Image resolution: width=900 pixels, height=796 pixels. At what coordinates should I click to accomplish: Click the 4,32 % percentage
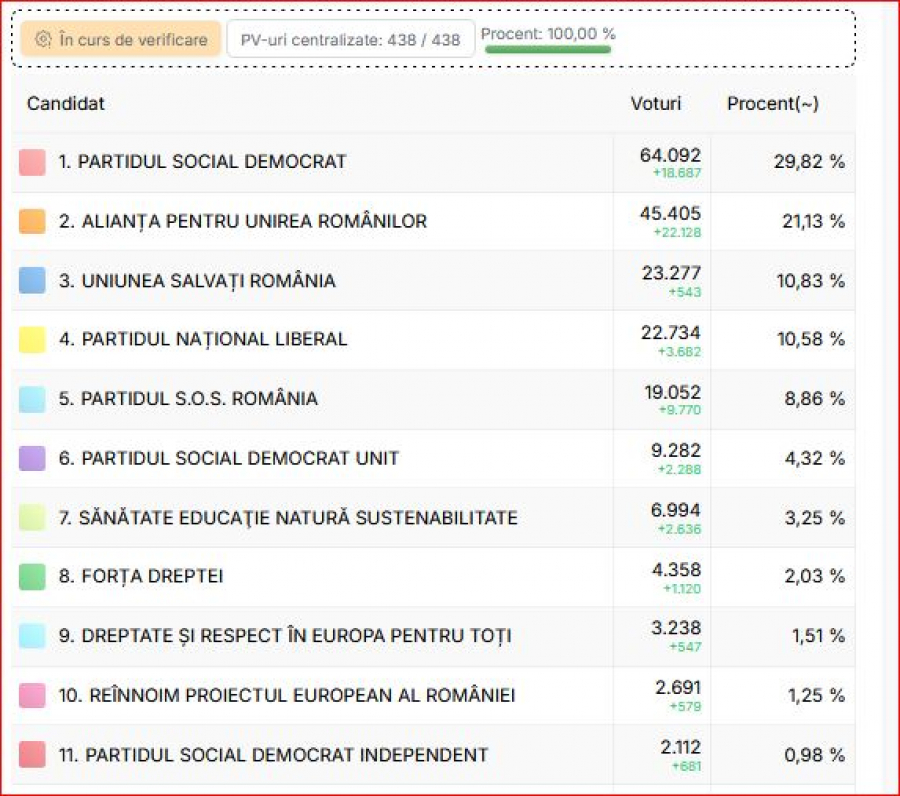(x=814, y=459)
